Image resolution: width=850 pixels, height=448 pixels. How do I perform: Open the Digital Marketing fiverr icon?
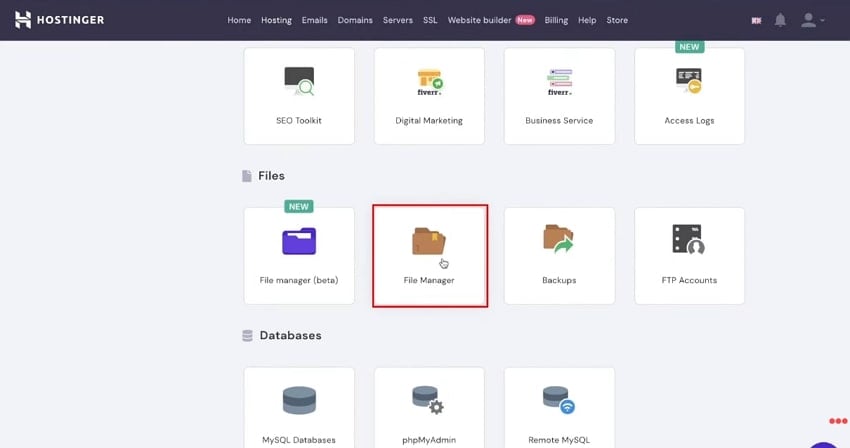pyautogui.click(x=429, y=82)
